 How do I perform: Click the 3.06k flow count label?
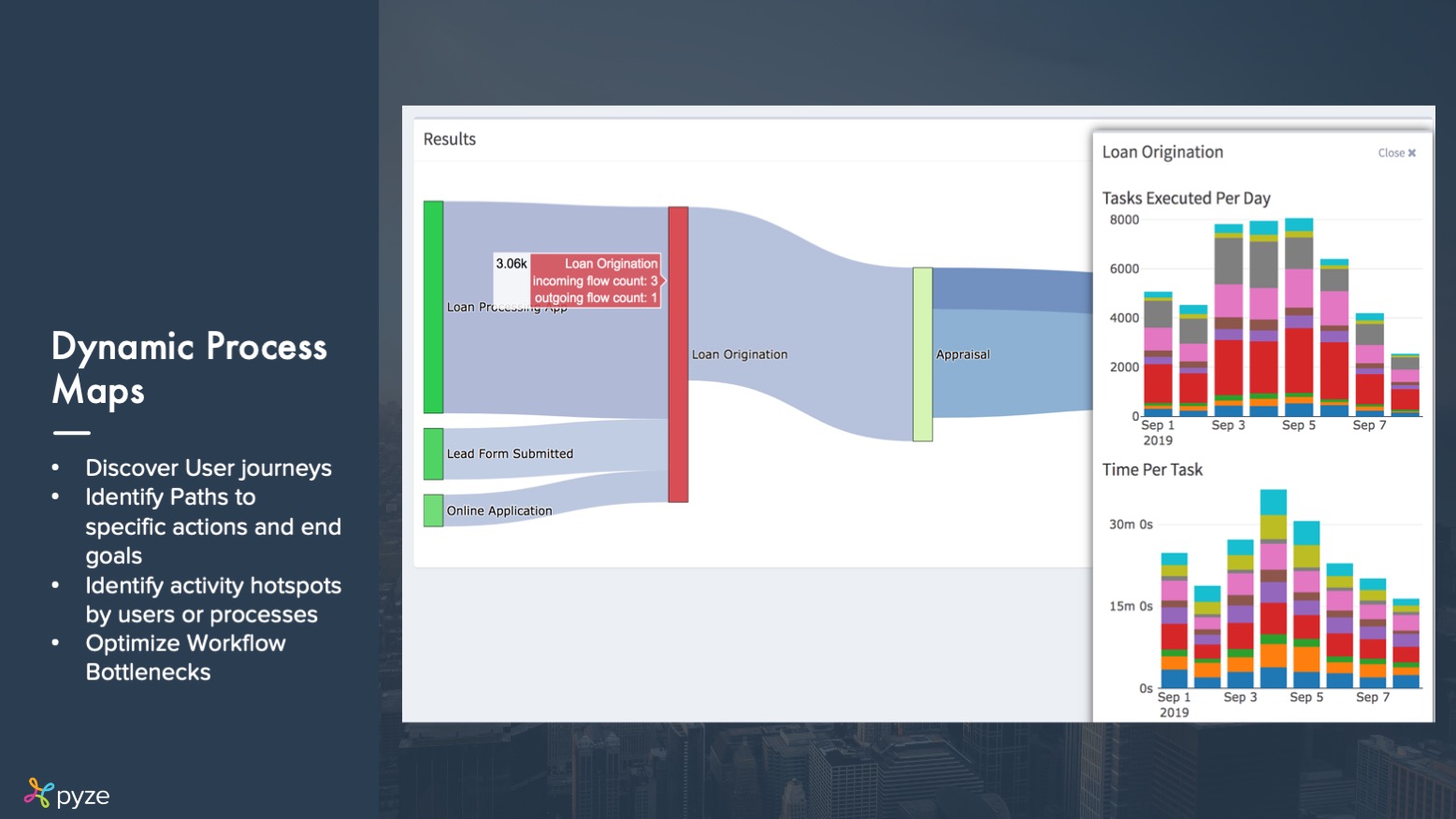pyautogui.click(x=510, y=264)
